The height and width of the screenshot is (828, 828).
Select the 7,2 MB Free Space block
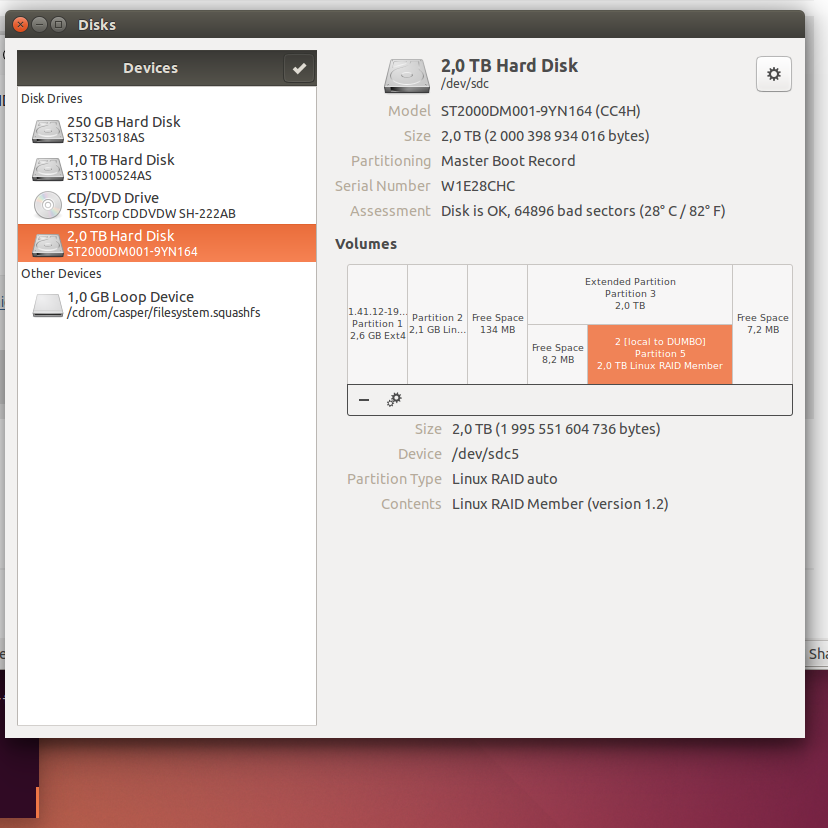click(x=762, y=324)
